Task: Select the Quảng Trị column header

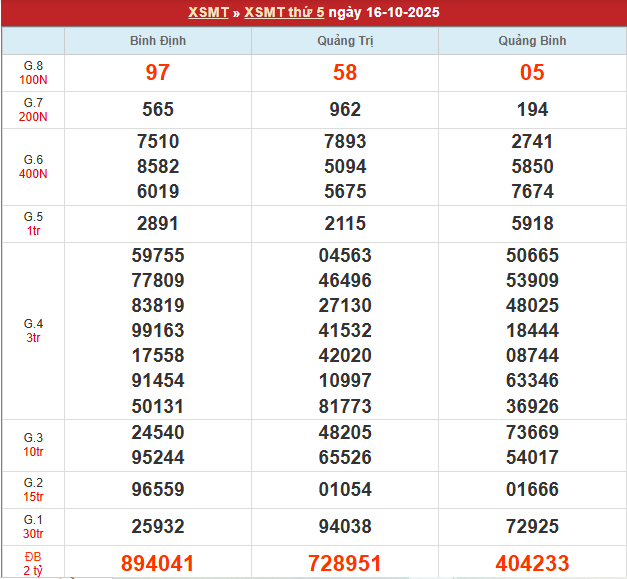Action: click(345, 41)
